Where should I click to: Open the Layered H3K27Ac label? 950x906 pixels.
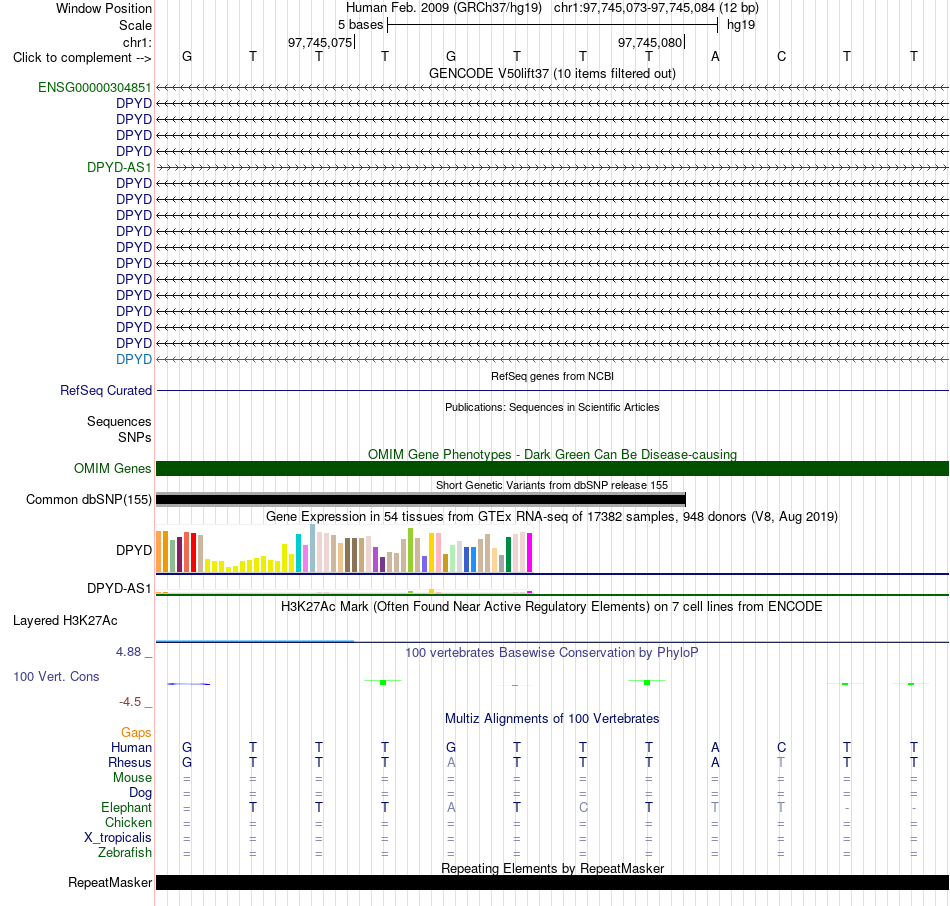(x=65, y=621)
